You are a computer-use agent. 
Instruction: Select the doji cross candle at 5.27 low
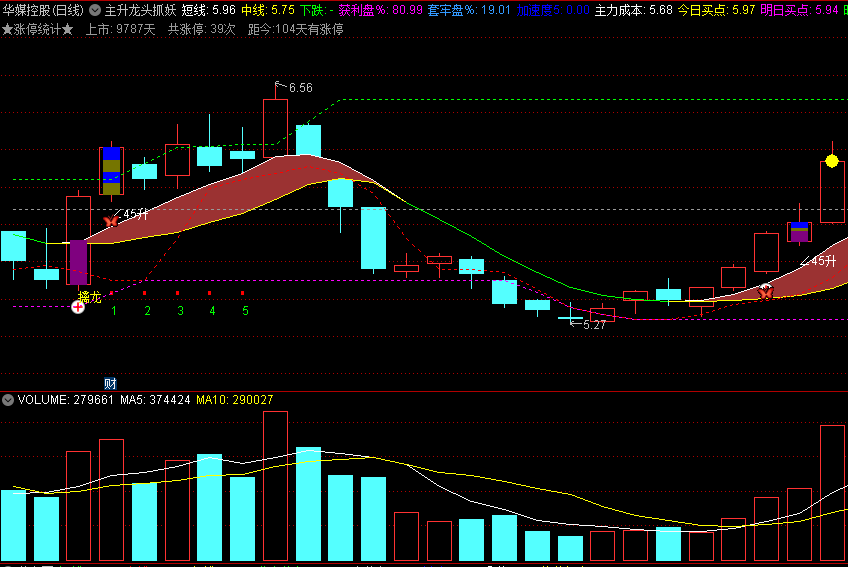(x=571, y=318)
